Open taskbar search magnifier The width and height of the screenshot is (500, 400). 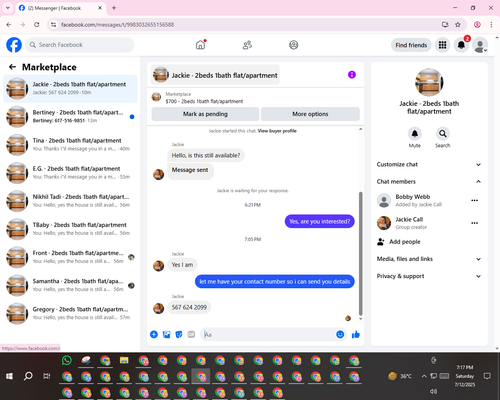[28, 376]
